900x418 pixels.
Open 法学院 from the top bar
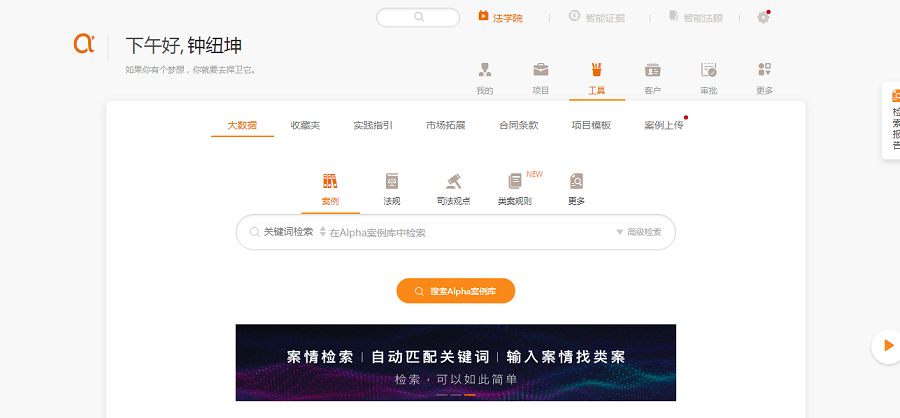tap(501, 17)
